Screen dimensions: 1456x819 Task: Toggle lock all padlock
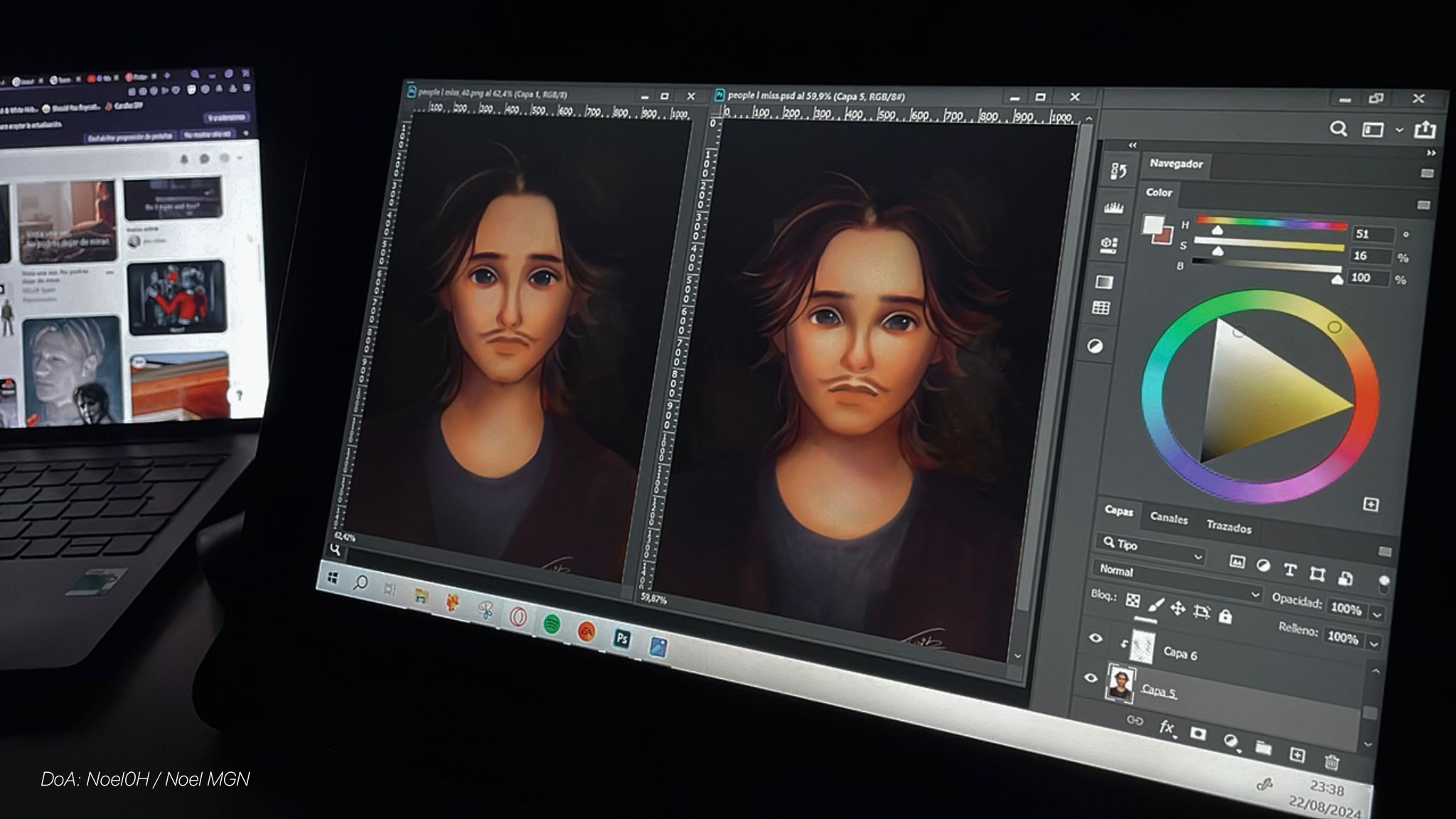point(1225,616)
